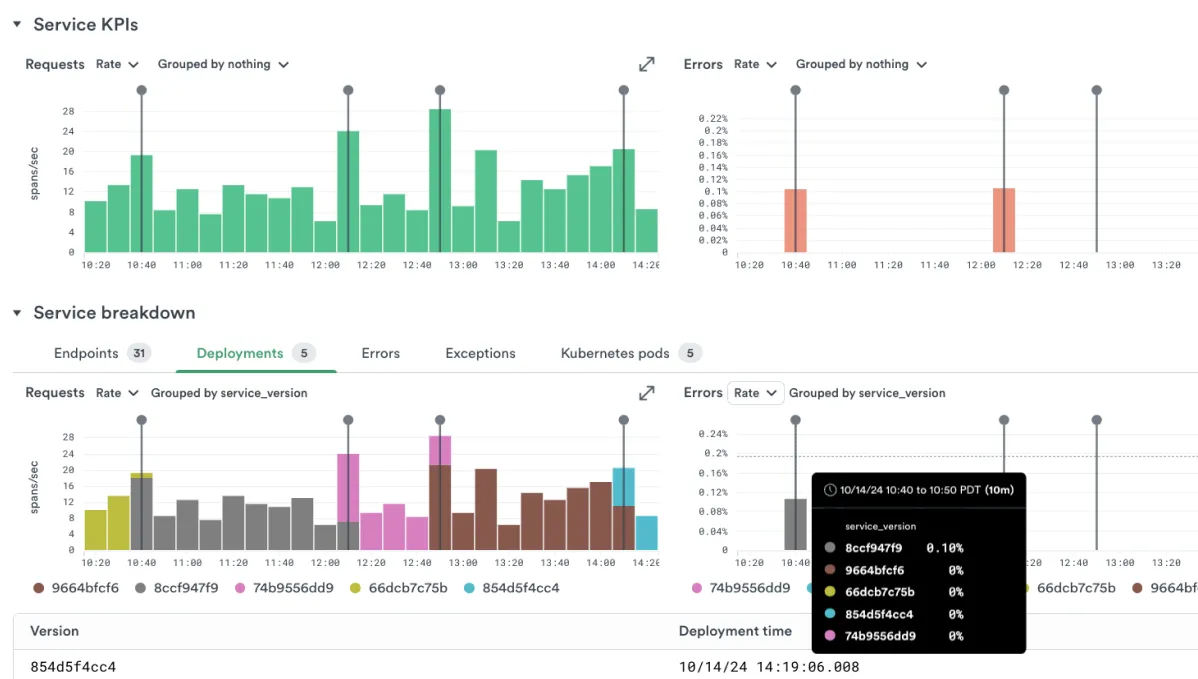This screenshot has width=1198, height=679.
Task: Toggle 74b9556dd9 series in Errors legend
Action: tap(740, 588)
